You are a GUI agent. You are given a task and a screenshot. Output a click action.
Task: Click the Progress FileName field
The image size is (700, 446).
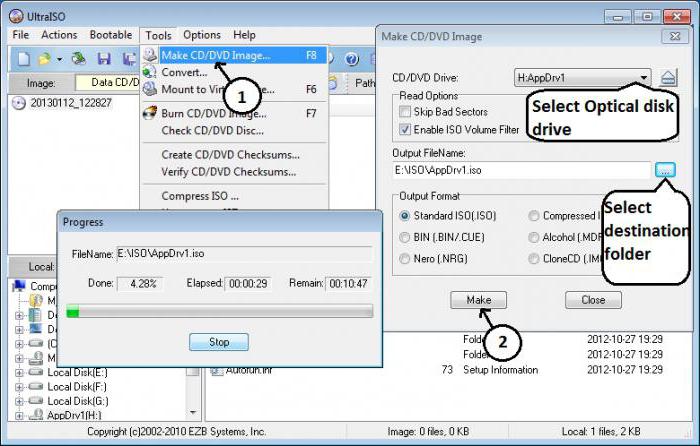click(244, 254)
